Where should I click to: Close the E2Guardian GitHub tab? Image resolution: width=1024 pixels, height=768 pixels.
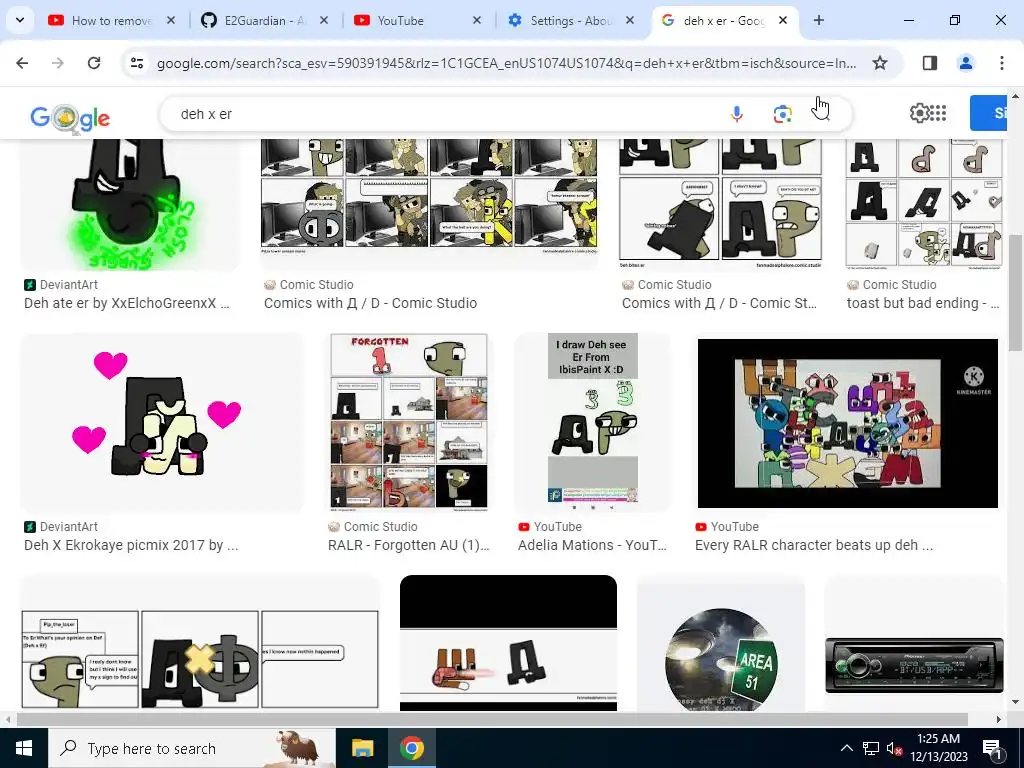pos(323,20)
